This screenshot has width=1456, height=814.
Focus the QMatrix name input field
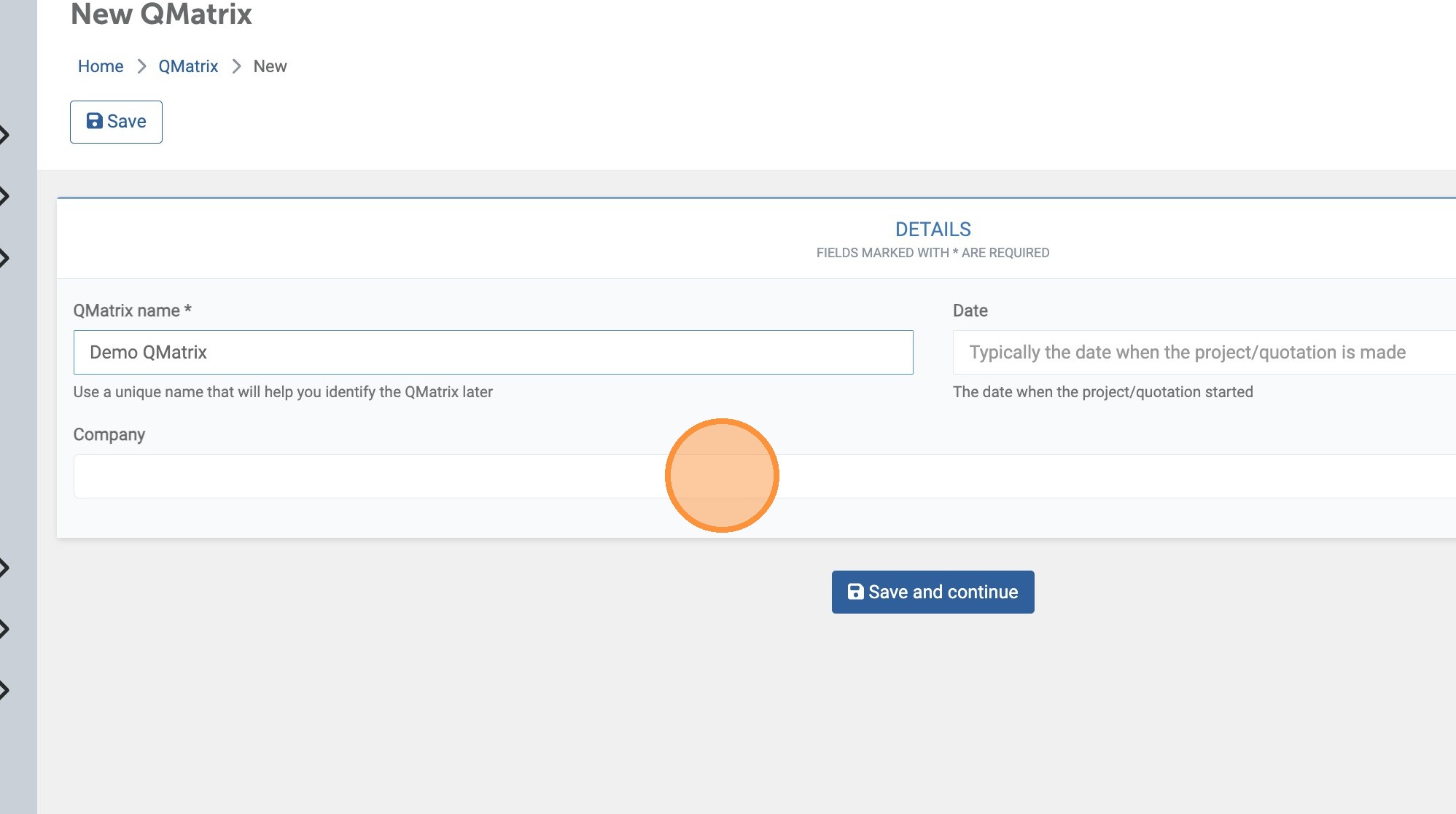tap(493, 353)
